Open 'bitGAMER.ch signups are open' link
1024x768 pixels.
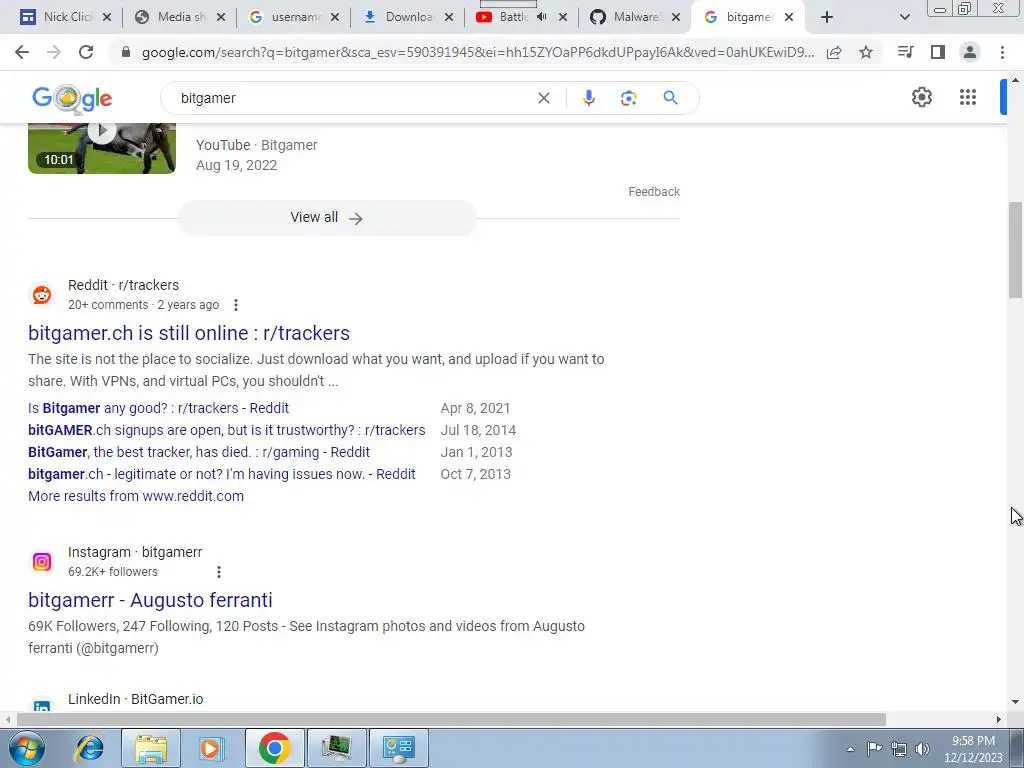tap(227, 430)
